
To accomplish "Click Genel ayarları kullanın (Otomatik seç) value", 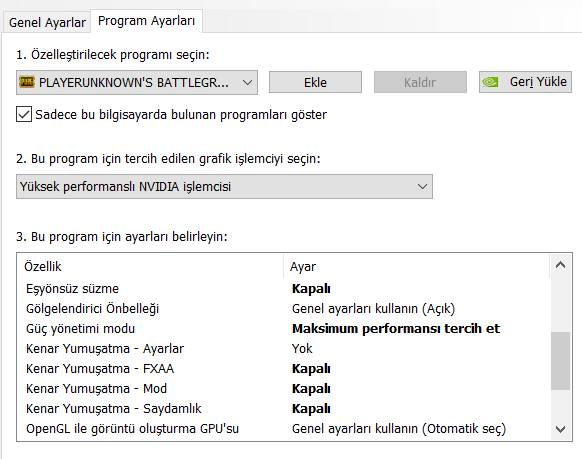I will [399, 429].
